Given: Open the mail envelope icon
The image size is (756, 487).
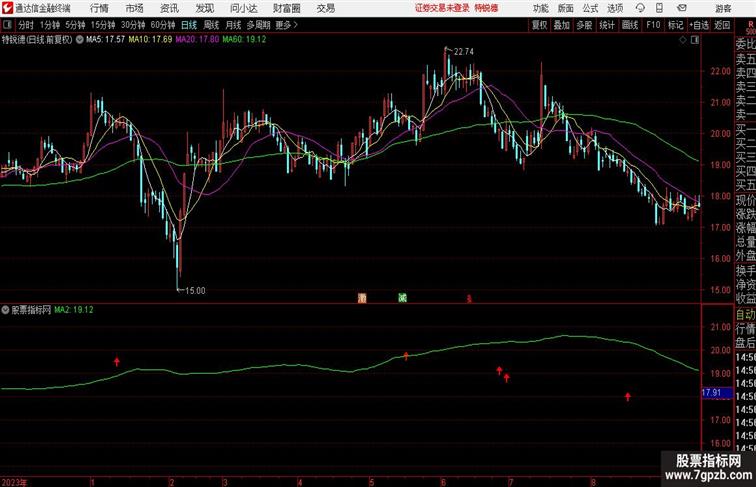Looking at the screenshot, I should [682, 8].
